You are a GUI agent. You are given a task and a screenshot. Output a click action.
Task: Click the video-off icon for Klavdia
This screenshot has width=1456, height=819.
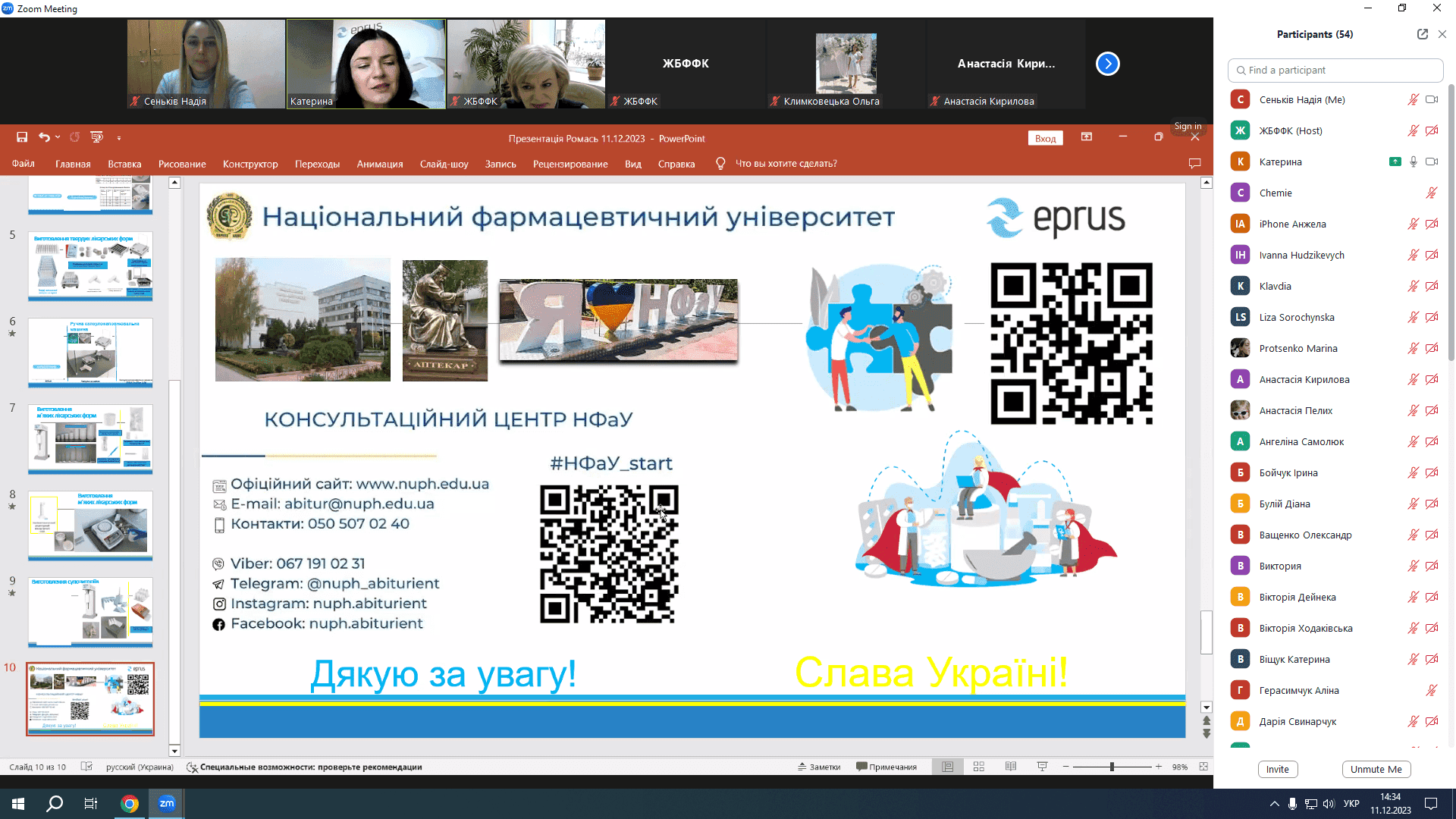[x=1432, y=286]
